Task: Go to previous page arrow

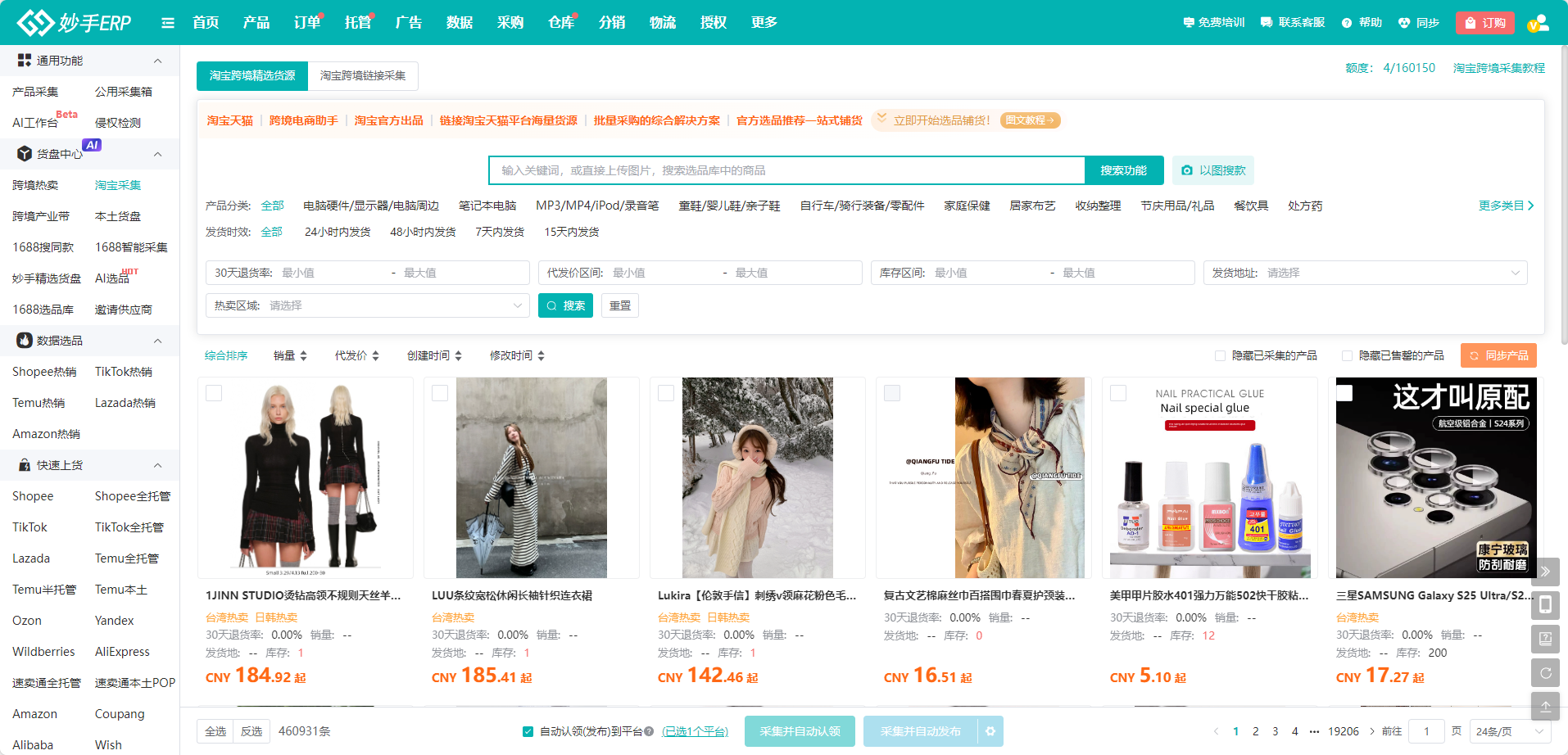Action: point(1216,731)
